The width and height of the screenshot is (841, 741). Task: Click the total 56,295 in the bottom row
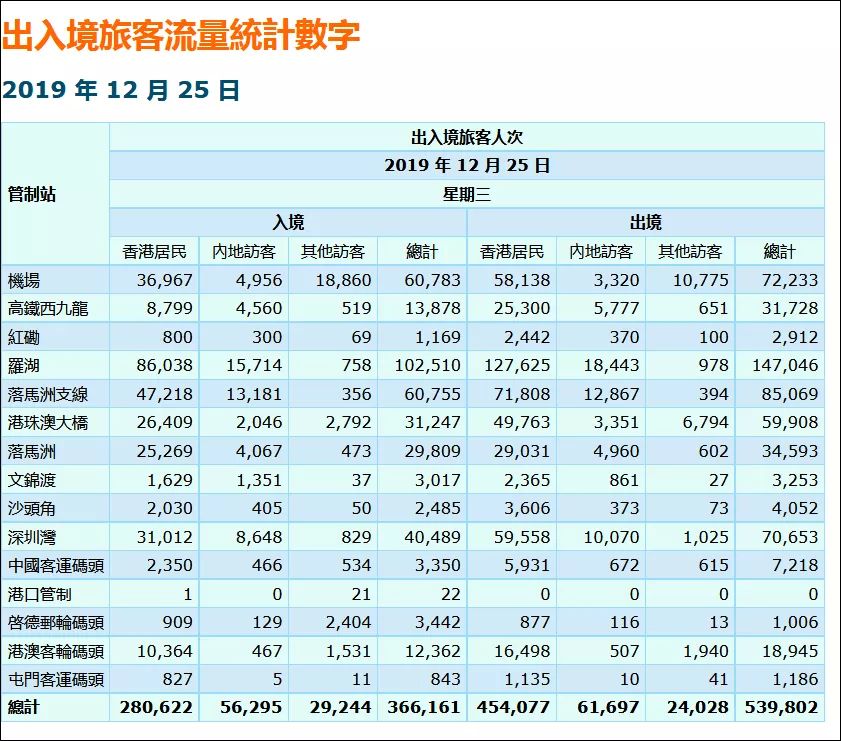(x=251, y=708)
